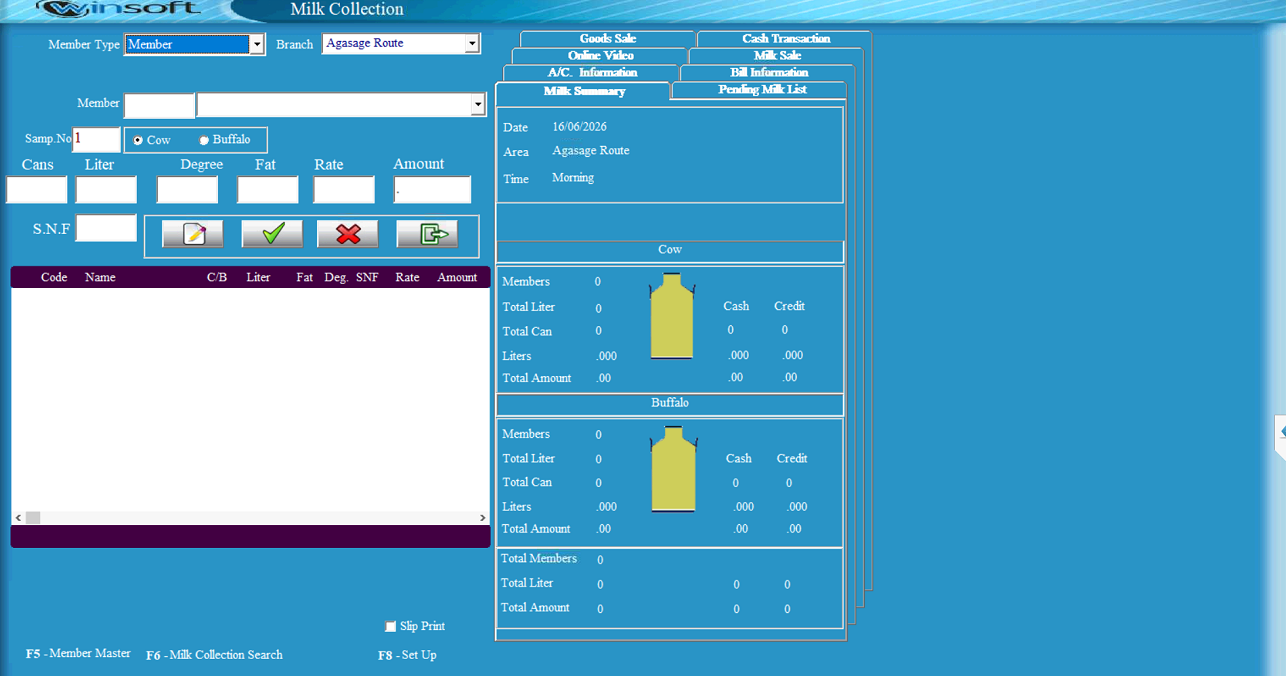Click the Liter input field
Viewport: 1286px width, 676px height.
(106, 190)
